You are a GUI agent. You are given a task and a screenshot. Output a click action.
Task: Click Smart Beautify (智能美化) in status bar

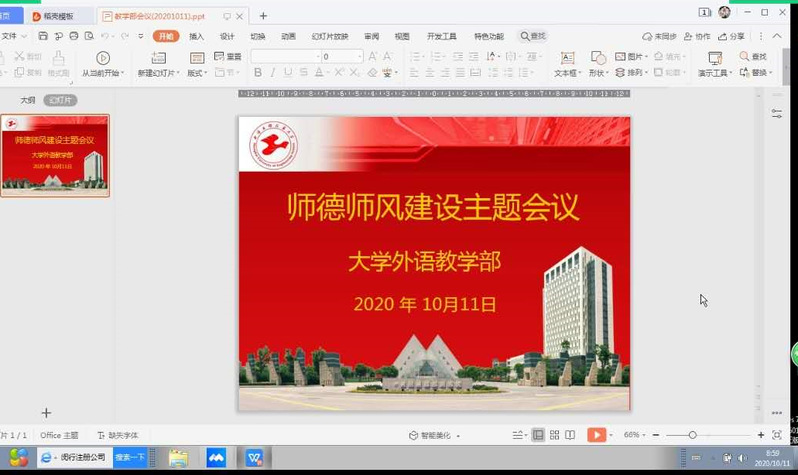pos(430,435)
